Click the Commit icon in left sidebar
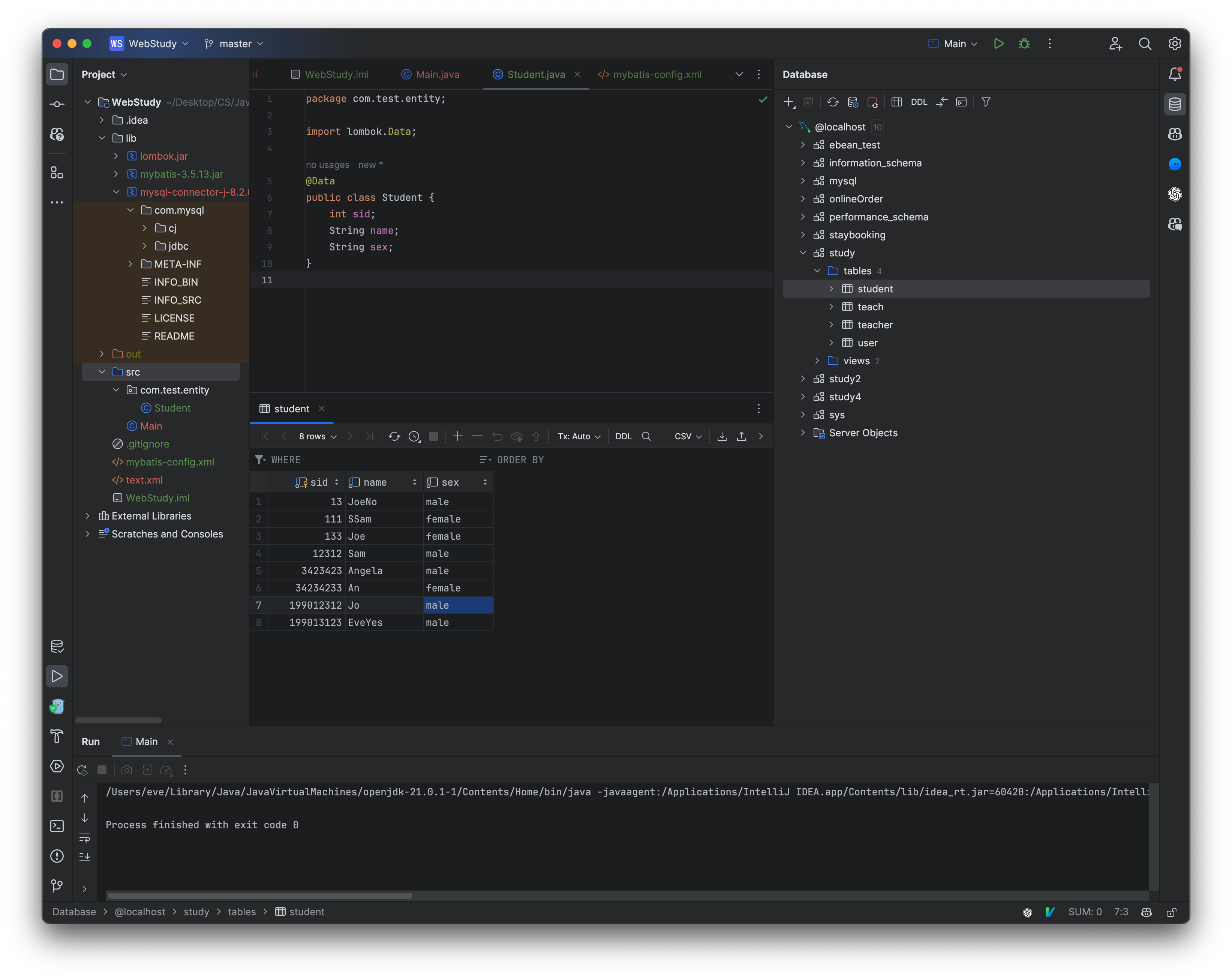The width and height of the screenshot is (1232, 979). pyautogui.click(x=57, y=104)
